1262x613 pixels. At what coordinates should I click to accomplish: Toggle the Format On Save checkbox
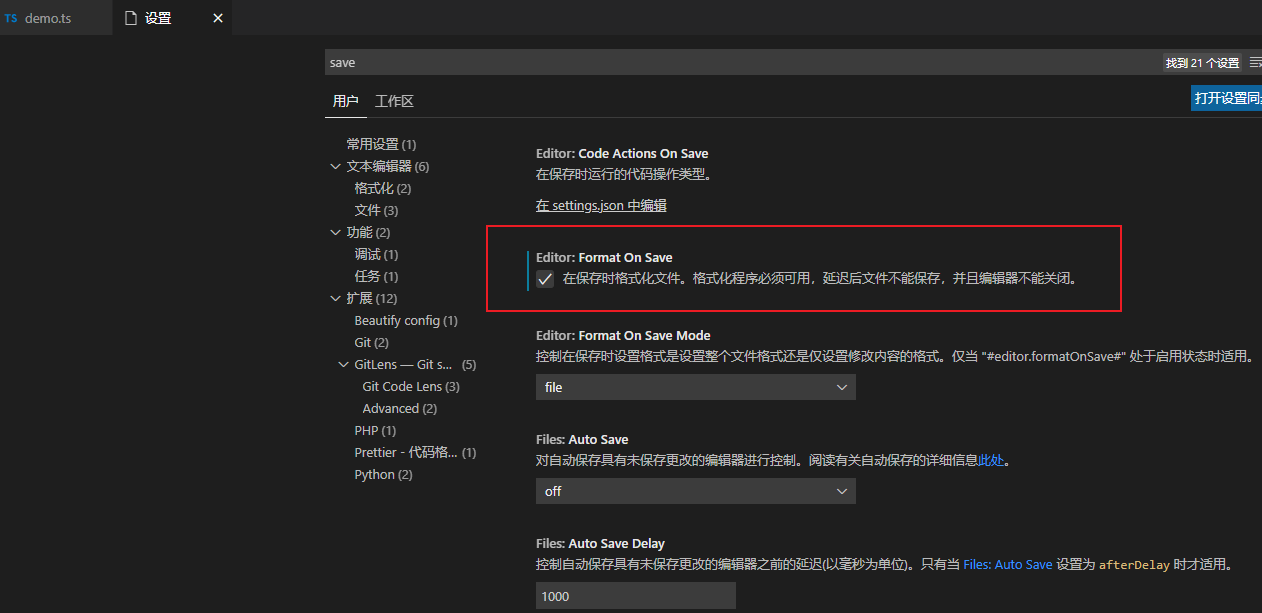click(545, 279)
